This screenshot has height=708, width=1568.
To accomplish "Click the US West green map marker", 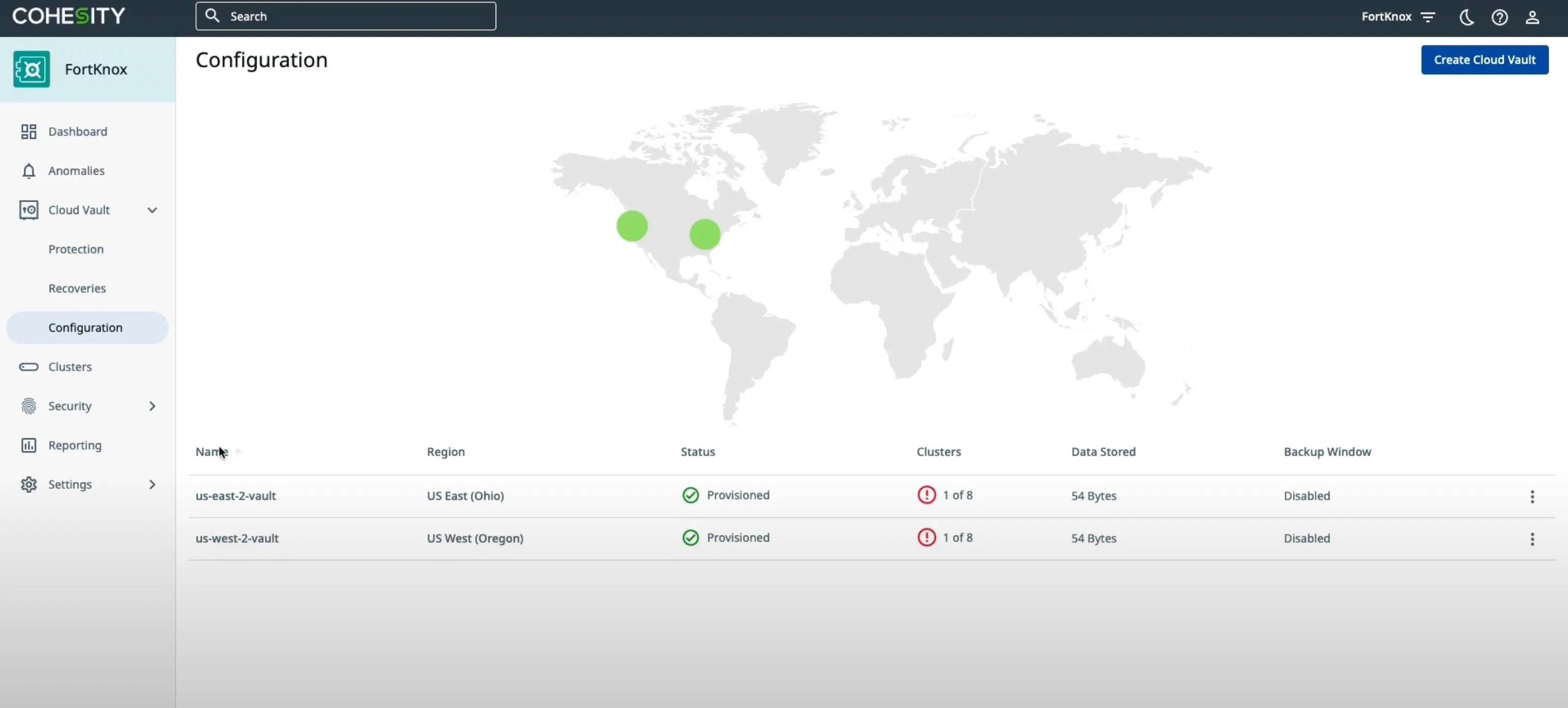I will 632,226.
